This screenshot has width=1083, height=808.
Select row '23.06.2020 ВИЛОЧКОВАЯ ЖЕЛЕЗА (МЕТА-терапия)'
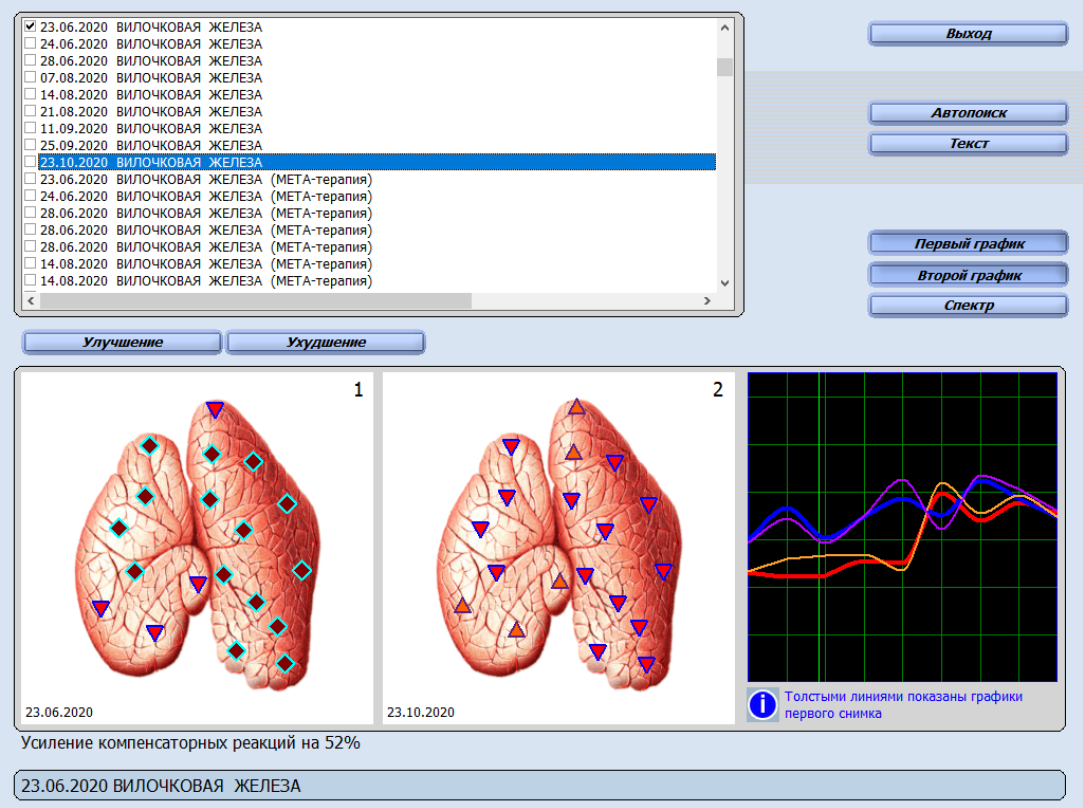click(x=377, y=180)
